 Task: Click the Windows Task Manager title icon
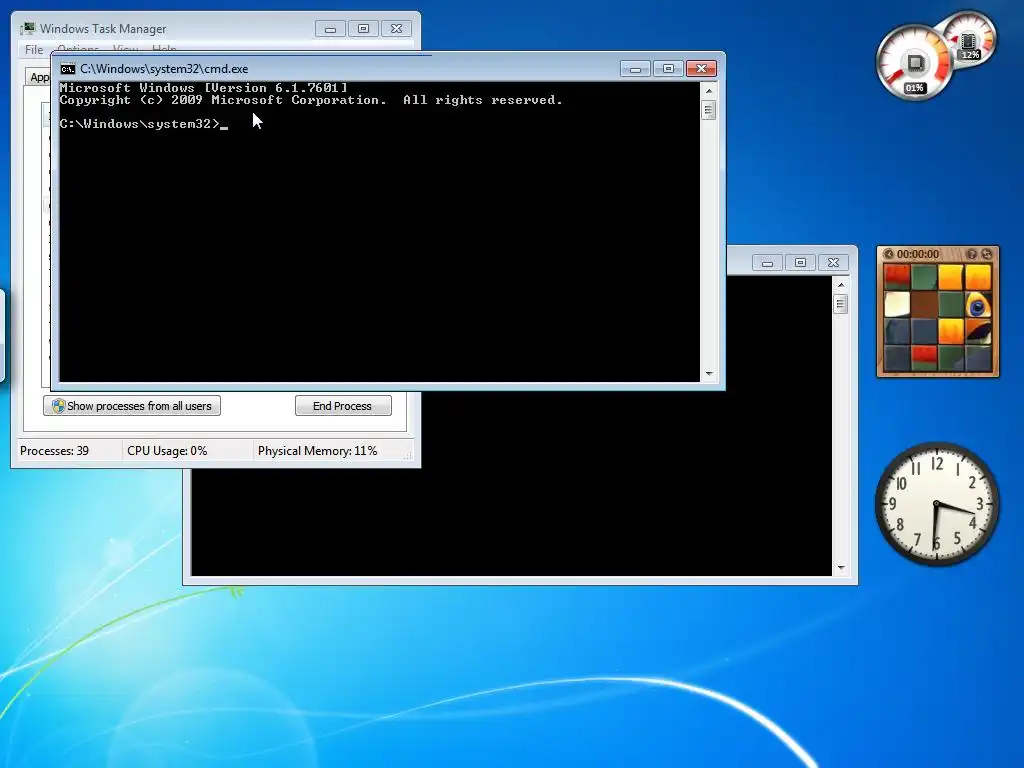point(28,28)
